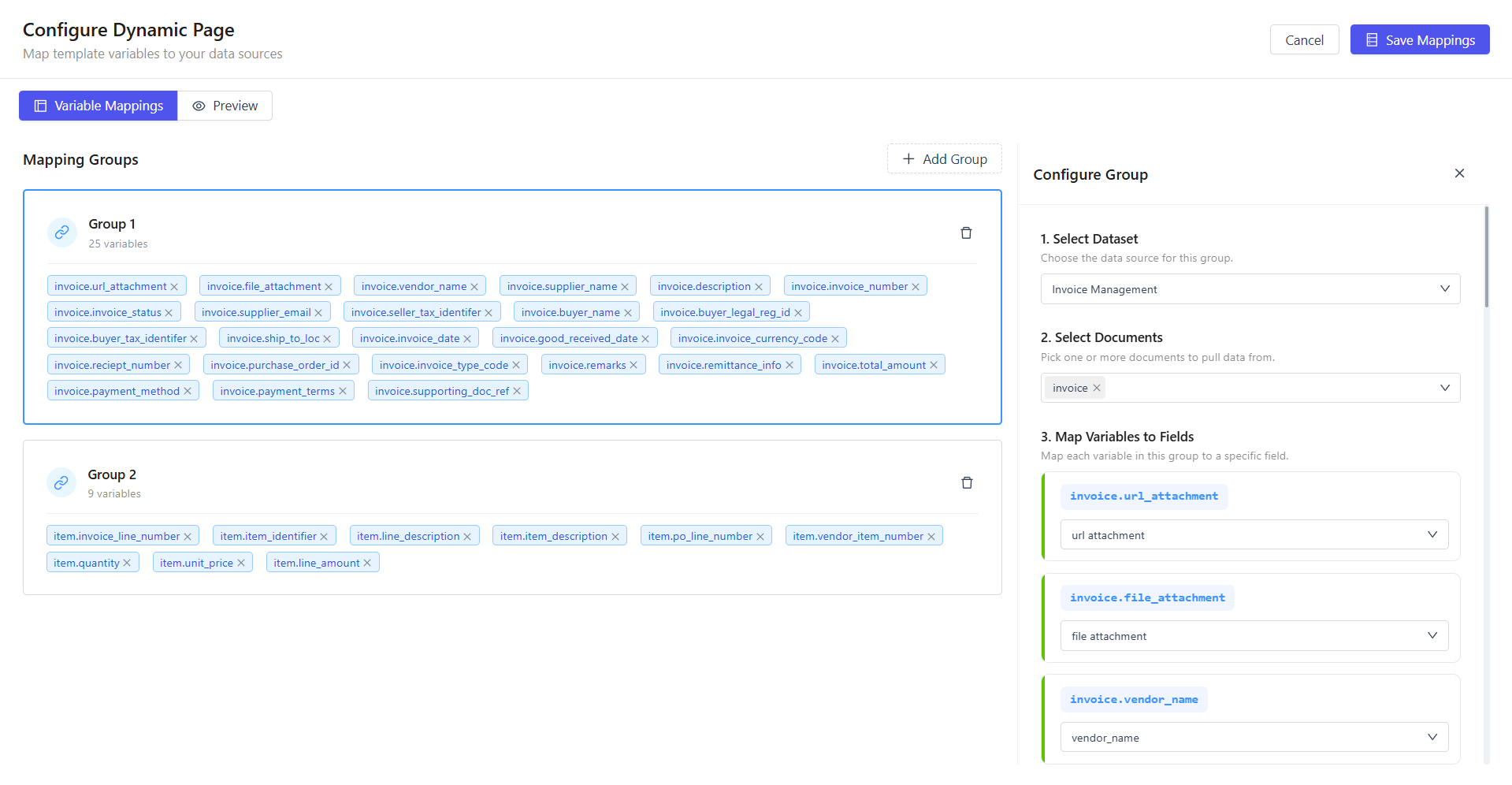Remove invoice.payment_terms from Group 1
The height and width of the screenshot is (785, 1512).
[343, 390]
